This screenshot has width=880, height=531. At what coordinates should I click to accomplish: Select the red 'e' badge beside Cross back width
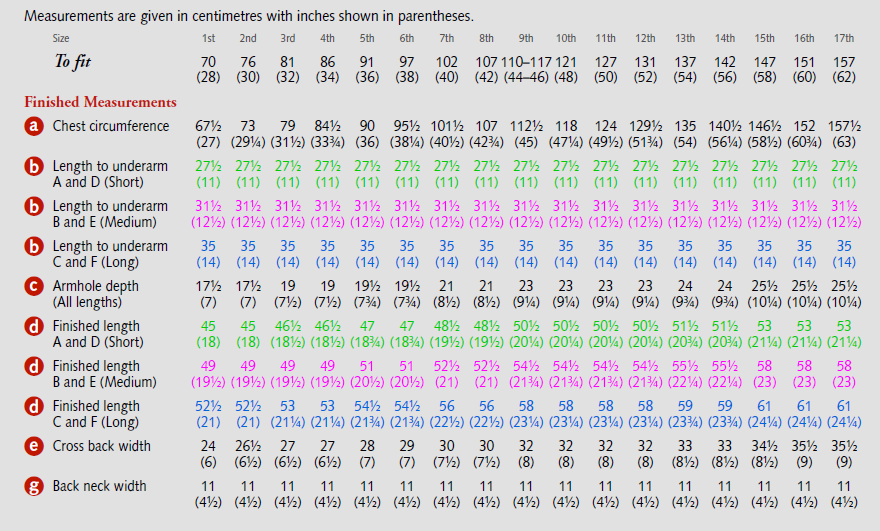pos(35,446)
